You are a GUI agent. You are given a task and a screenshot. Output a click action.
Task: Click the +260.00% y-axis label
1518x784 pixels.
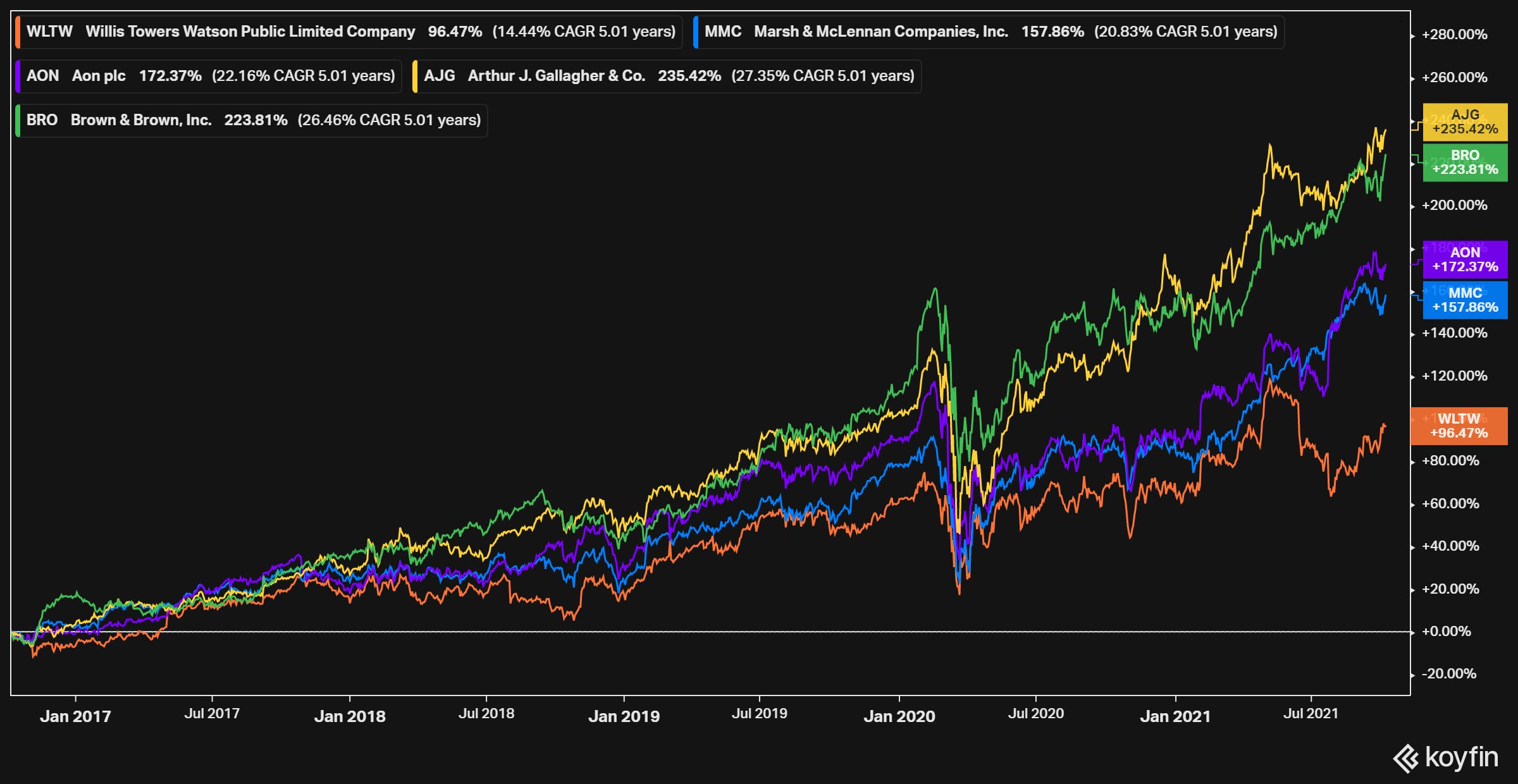pyautogui.click(x=1455, y=78)
